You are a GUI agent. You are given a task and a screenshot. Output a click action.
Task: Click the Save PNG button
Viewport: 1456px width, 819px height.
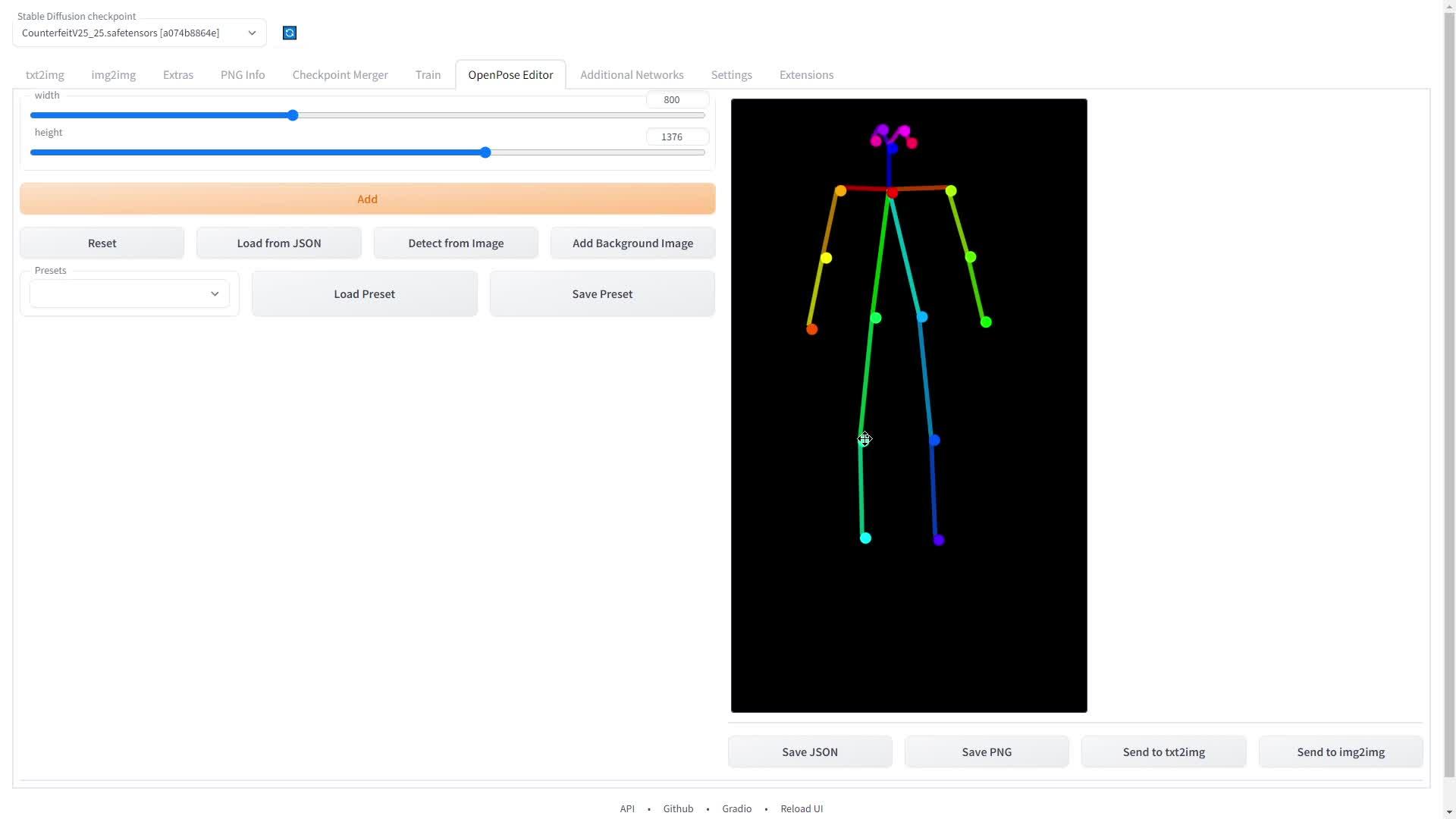[987, 752]
